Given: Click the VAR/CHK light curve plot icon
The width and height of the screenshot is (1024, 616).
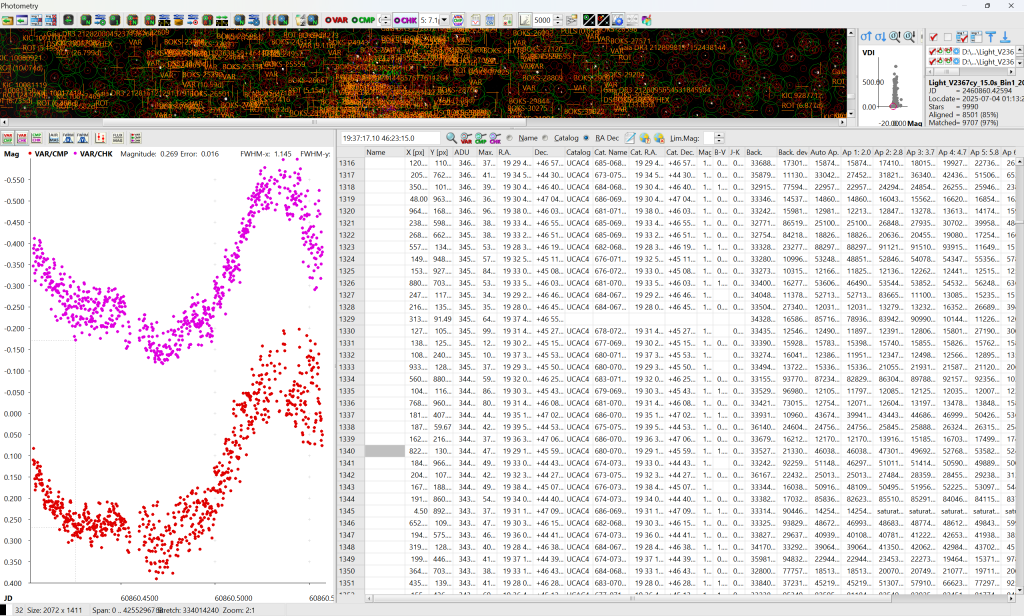Looking at the screenshot, I should [x=22, y=138].
